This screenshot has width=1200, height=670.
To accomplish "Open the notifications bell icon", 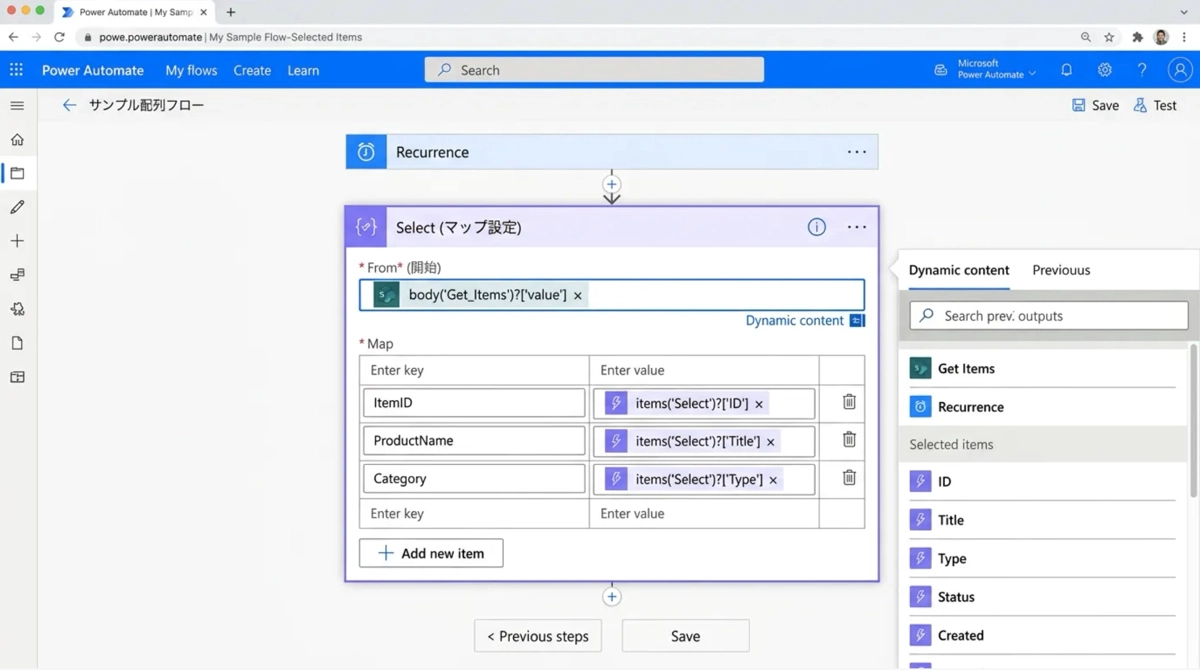I will coord(1066,70).
